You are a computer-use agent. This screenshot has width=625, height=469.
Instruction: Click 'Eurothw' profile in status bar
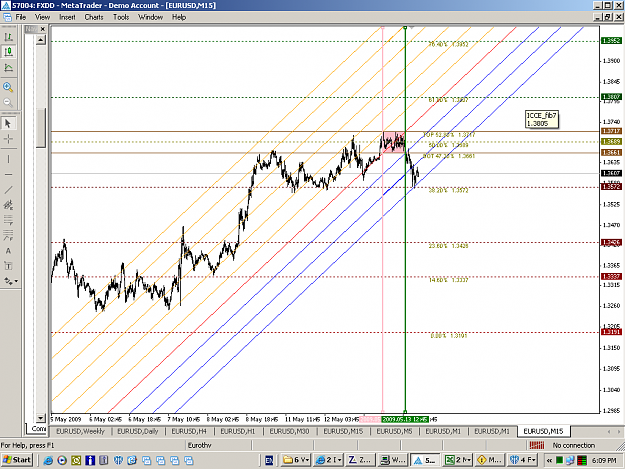(199, 445)
